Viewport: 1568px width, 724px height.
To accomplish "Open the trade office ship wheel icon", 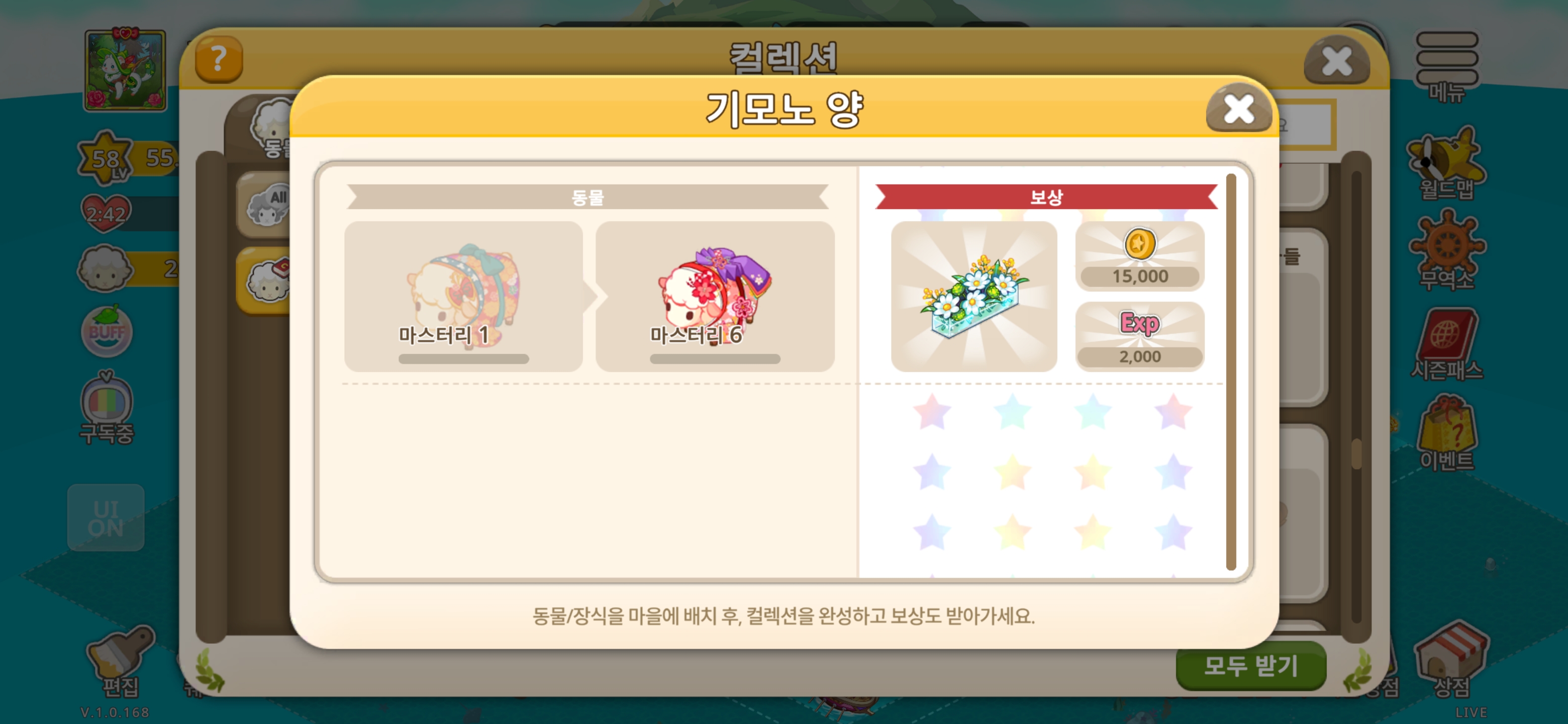I will coord(1447,250).
